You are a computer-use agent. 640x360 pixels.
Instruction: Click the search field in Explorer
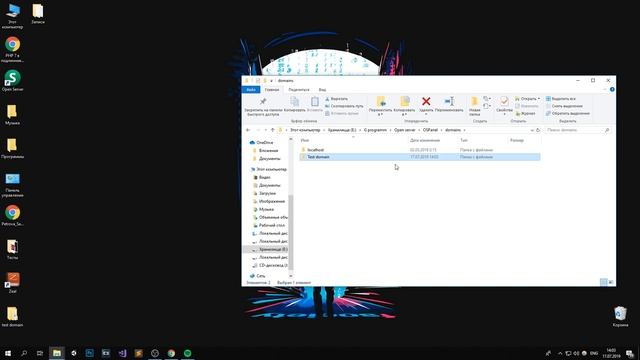coord(577,130)
